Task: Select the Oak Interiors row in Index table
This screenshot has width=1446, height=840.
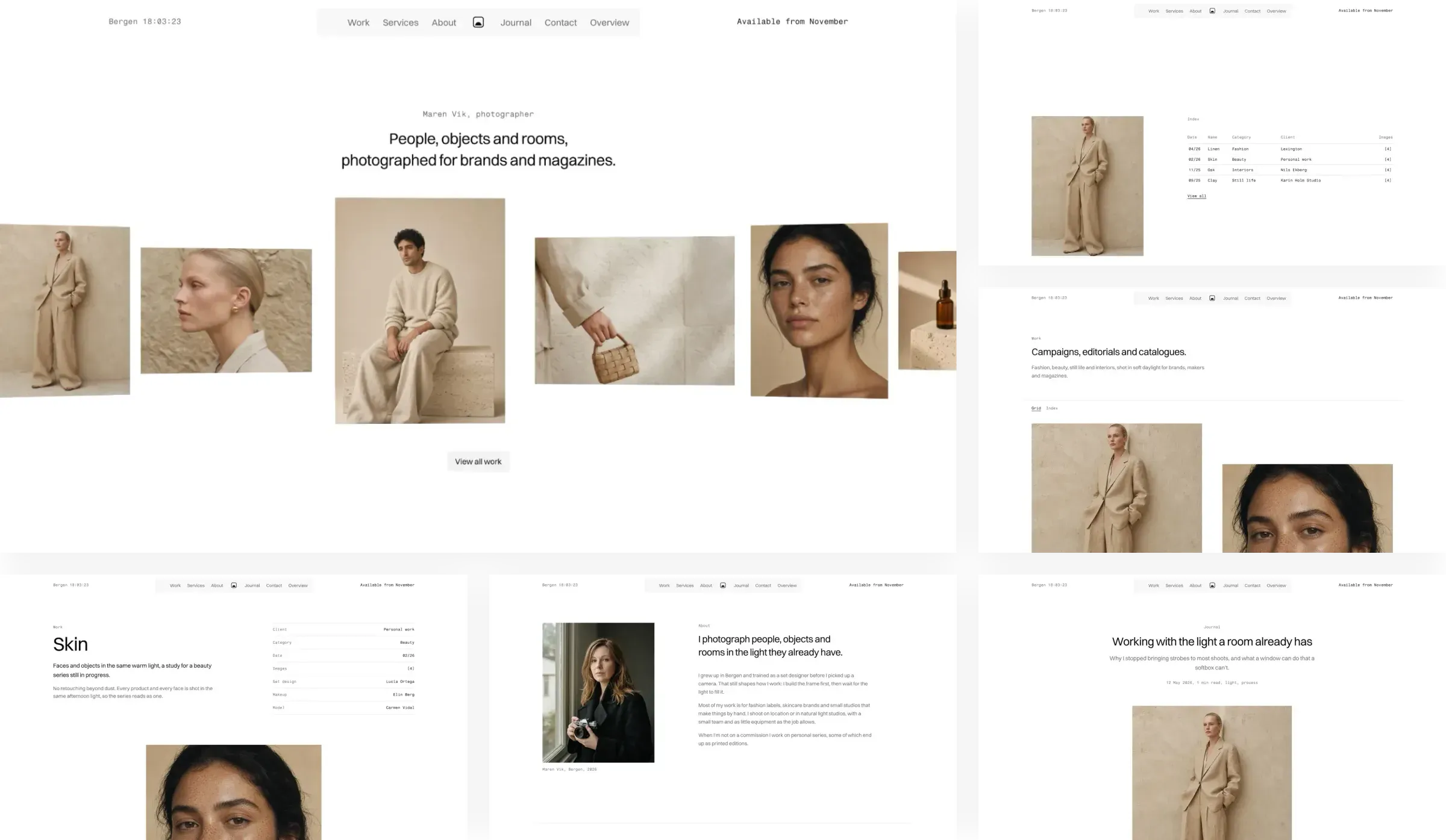Action: [x=1289, y=170]
